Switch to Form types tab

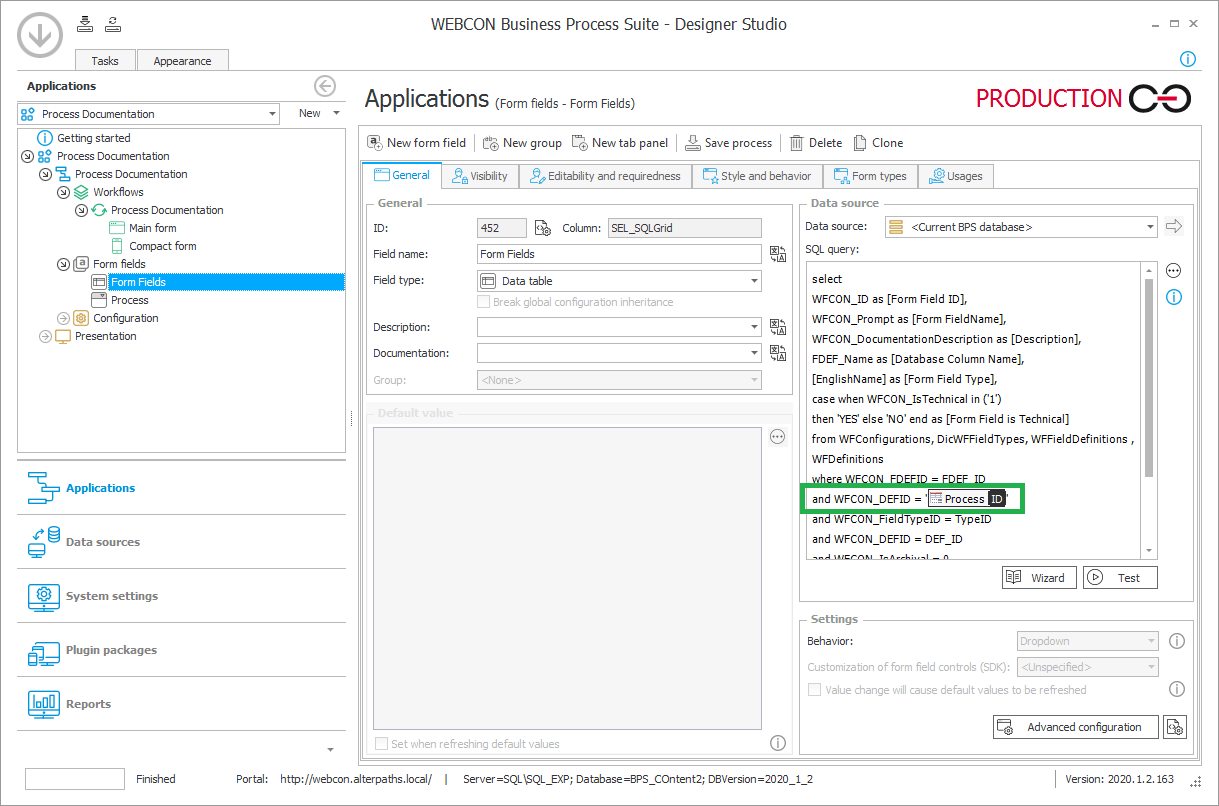coord(870,176)
